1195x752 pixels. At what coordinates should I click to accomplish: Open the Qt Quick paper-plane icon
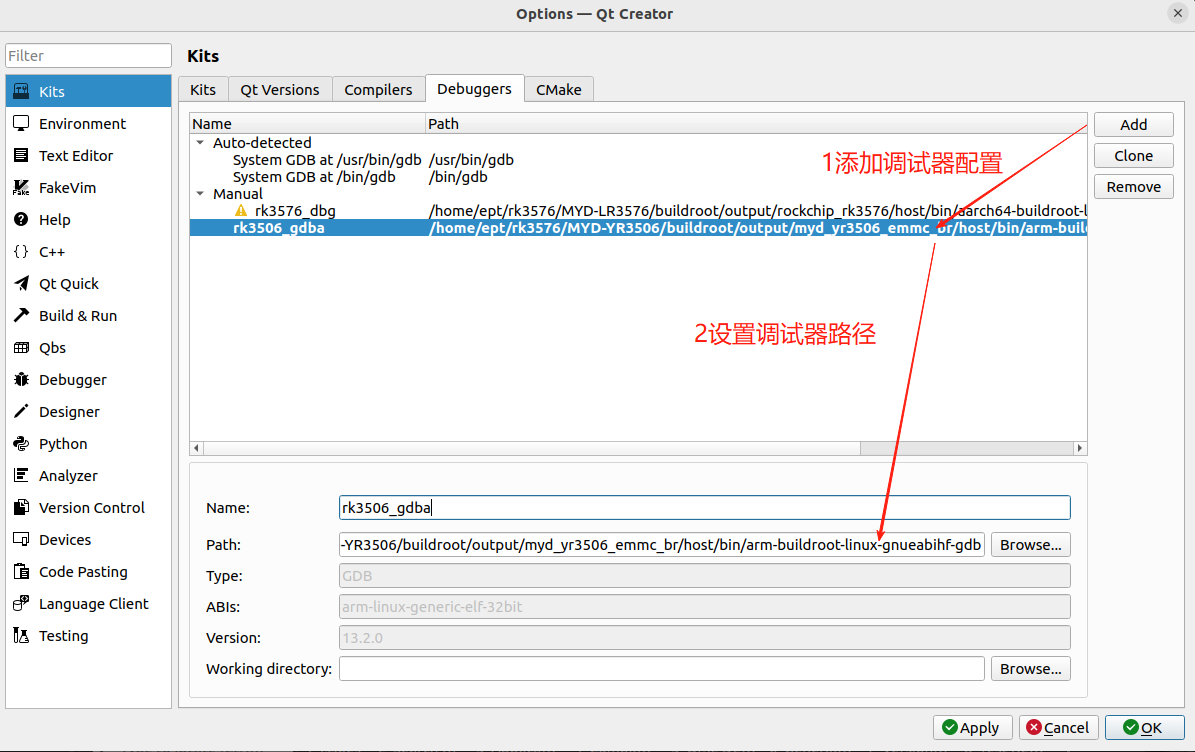click(21, 283)
